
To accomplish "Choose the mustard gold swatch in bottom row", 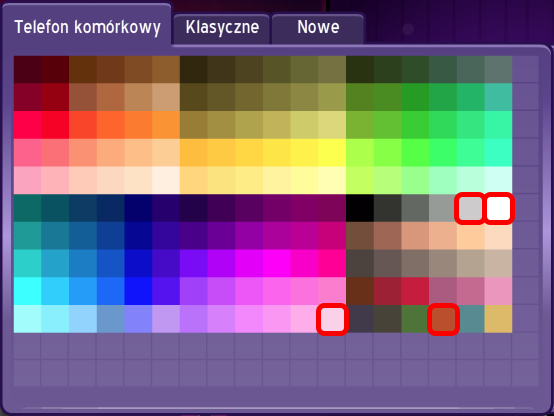I will 498,319.
